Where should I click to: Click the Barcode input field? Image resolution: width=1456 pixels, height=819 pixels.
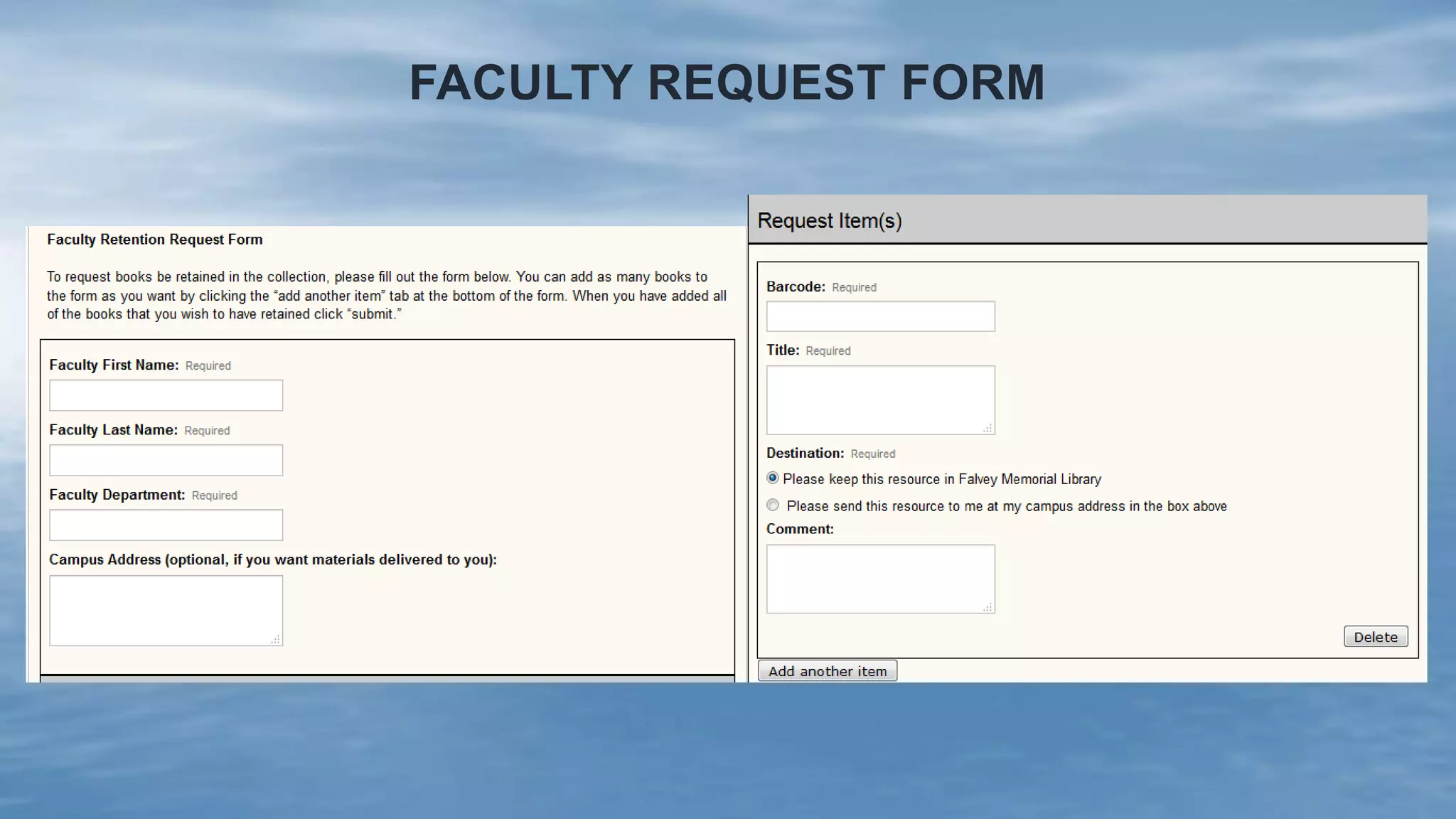(880, 316)
